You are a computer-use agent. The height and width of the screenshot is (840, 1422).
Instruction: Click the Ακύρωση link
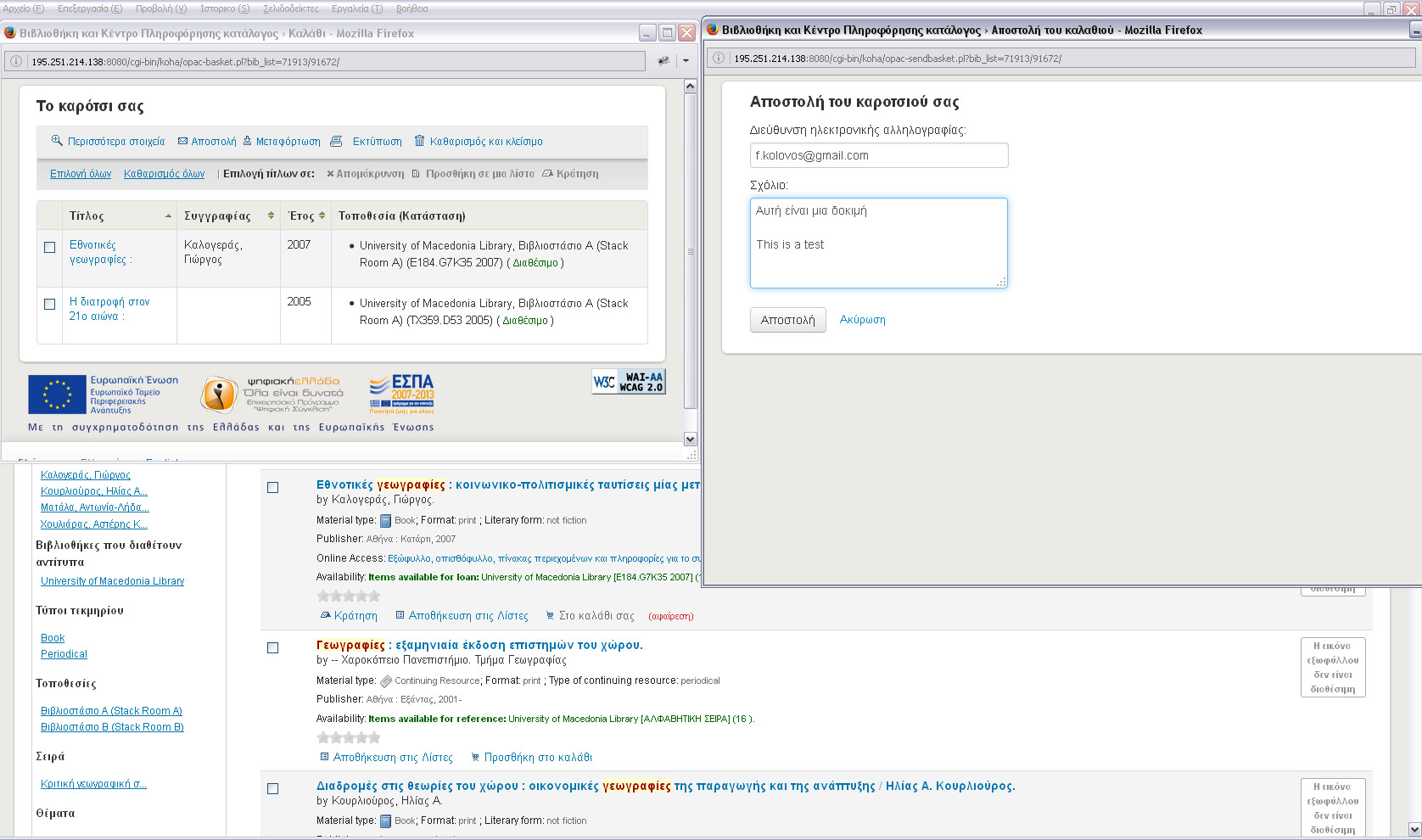862,320
